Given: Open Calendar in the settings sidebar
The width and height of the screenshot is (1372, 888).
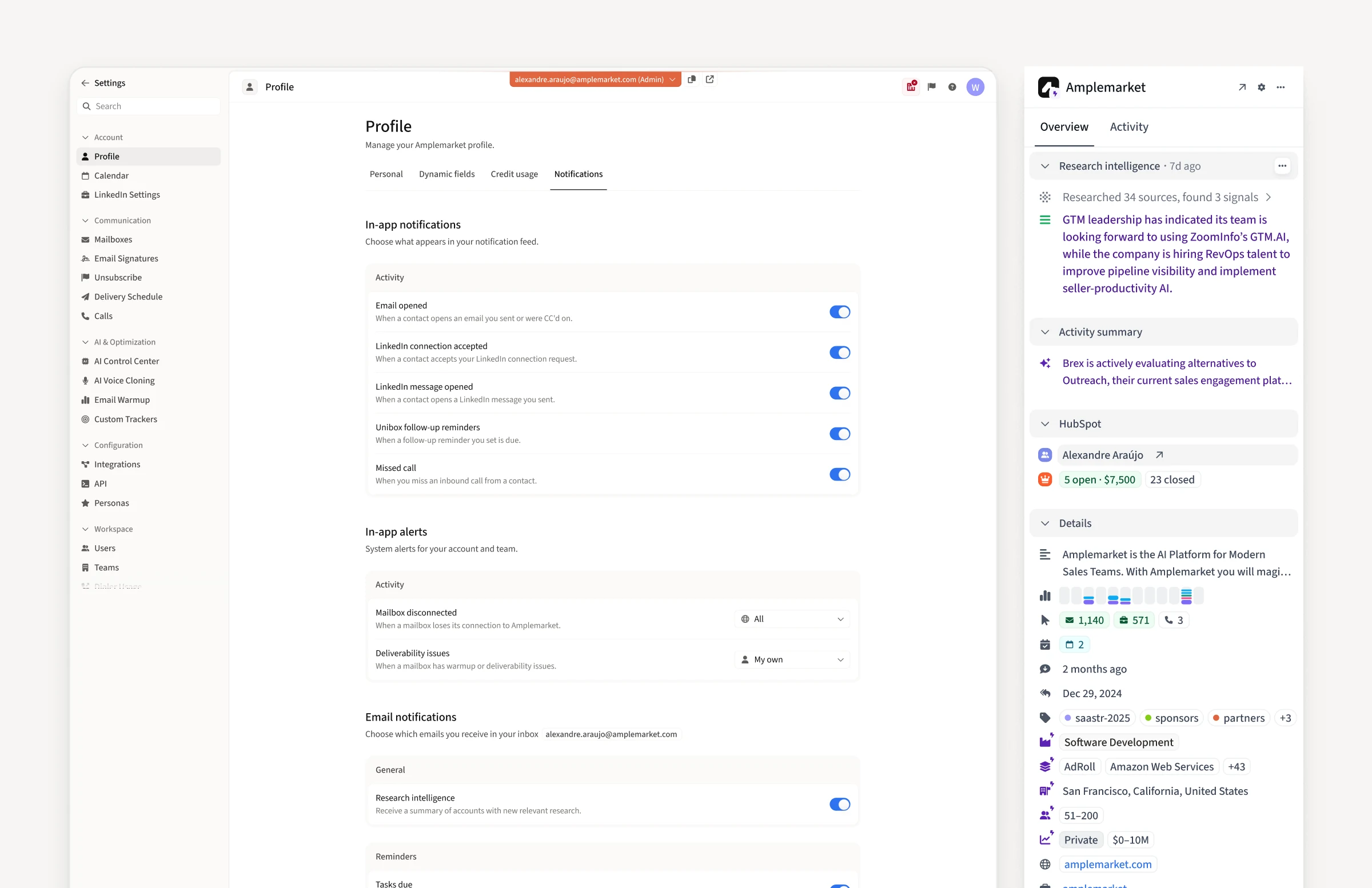Looking at the screenshot, I should point(148,176).
